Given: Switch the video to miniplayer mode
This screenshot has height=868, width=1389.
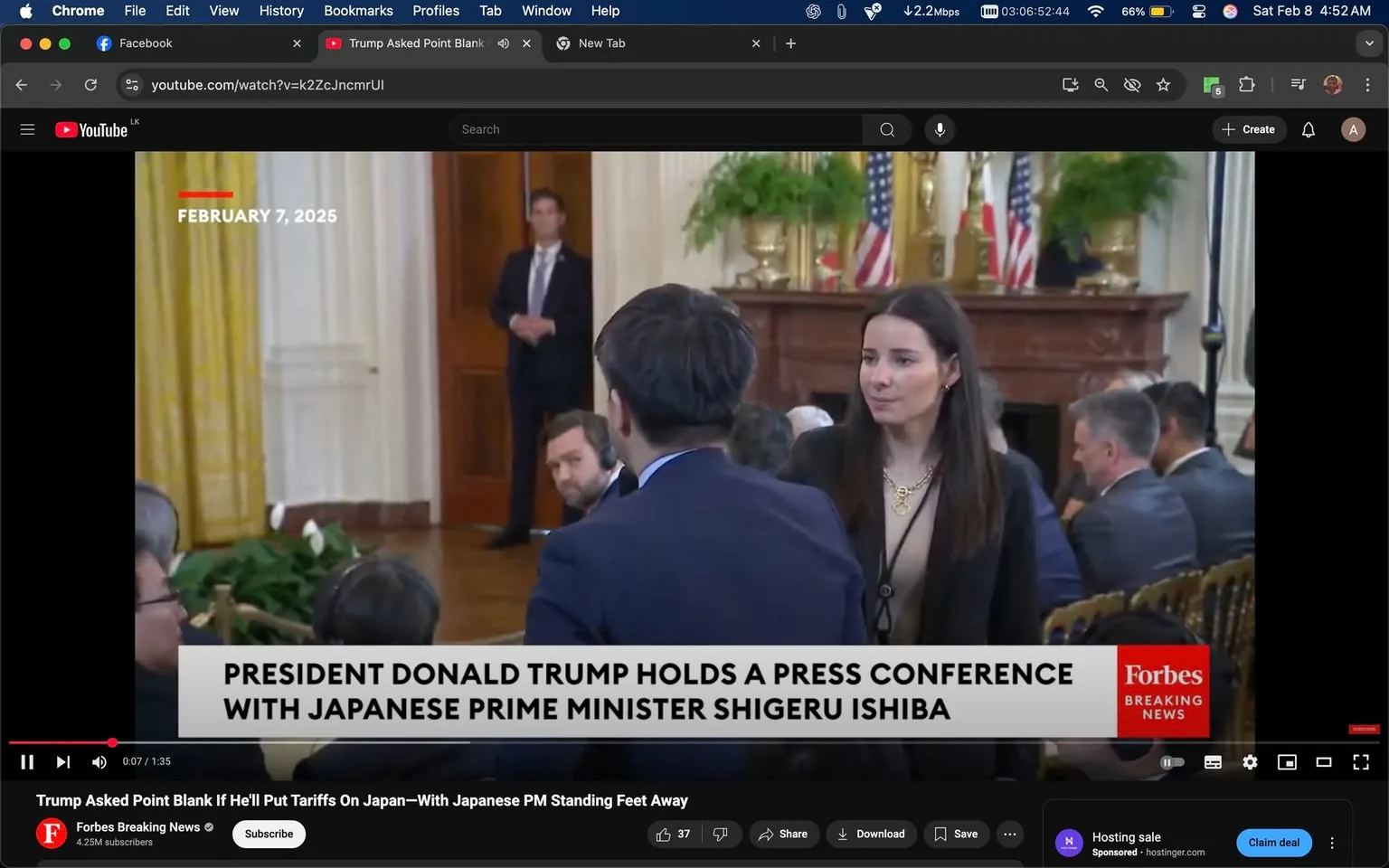Looking at the screenshot, I should tap(1287, 761).
